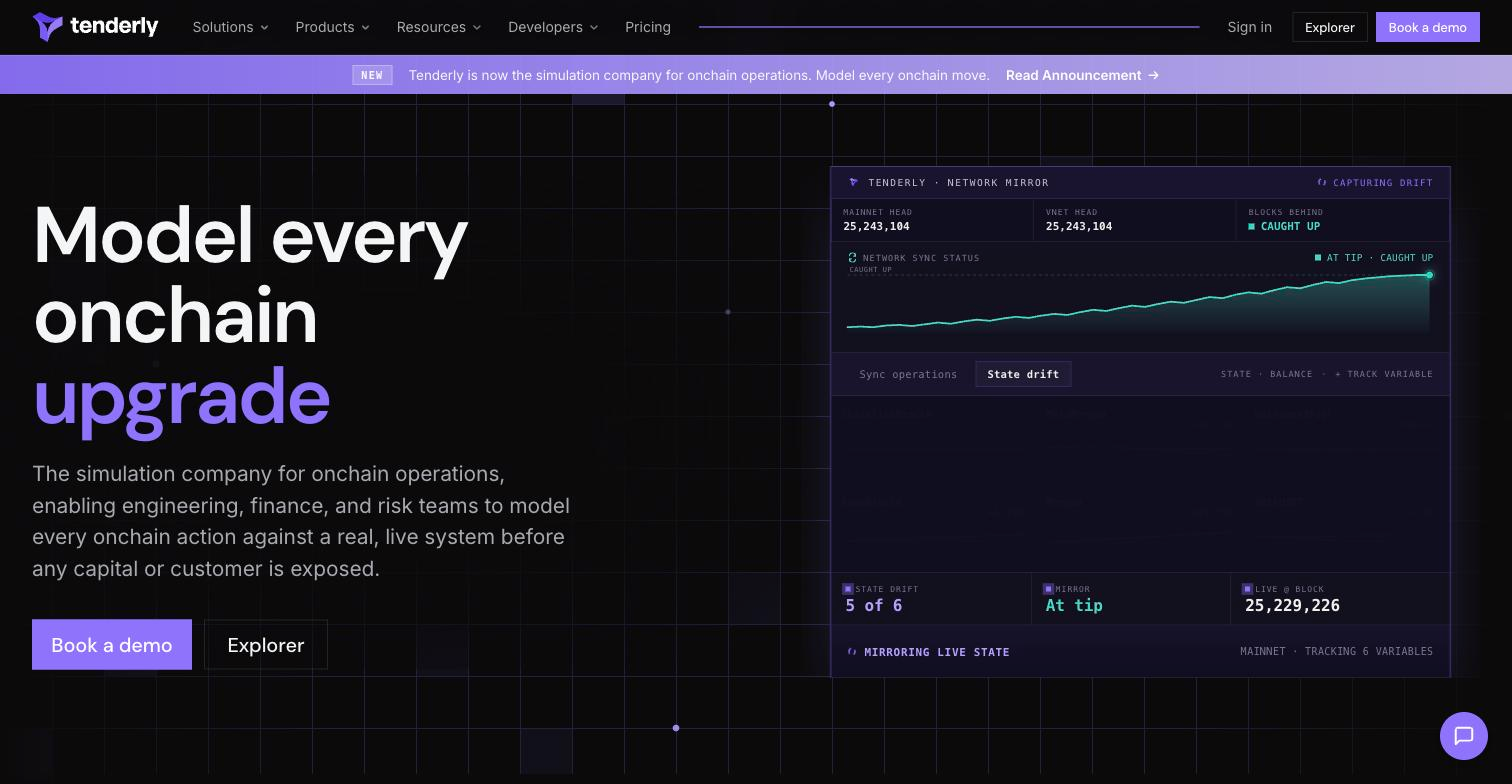Viewport: 1512px width, 784px height.
Task: Switch to the Sync operations tab
Action: tap(908, 374)
